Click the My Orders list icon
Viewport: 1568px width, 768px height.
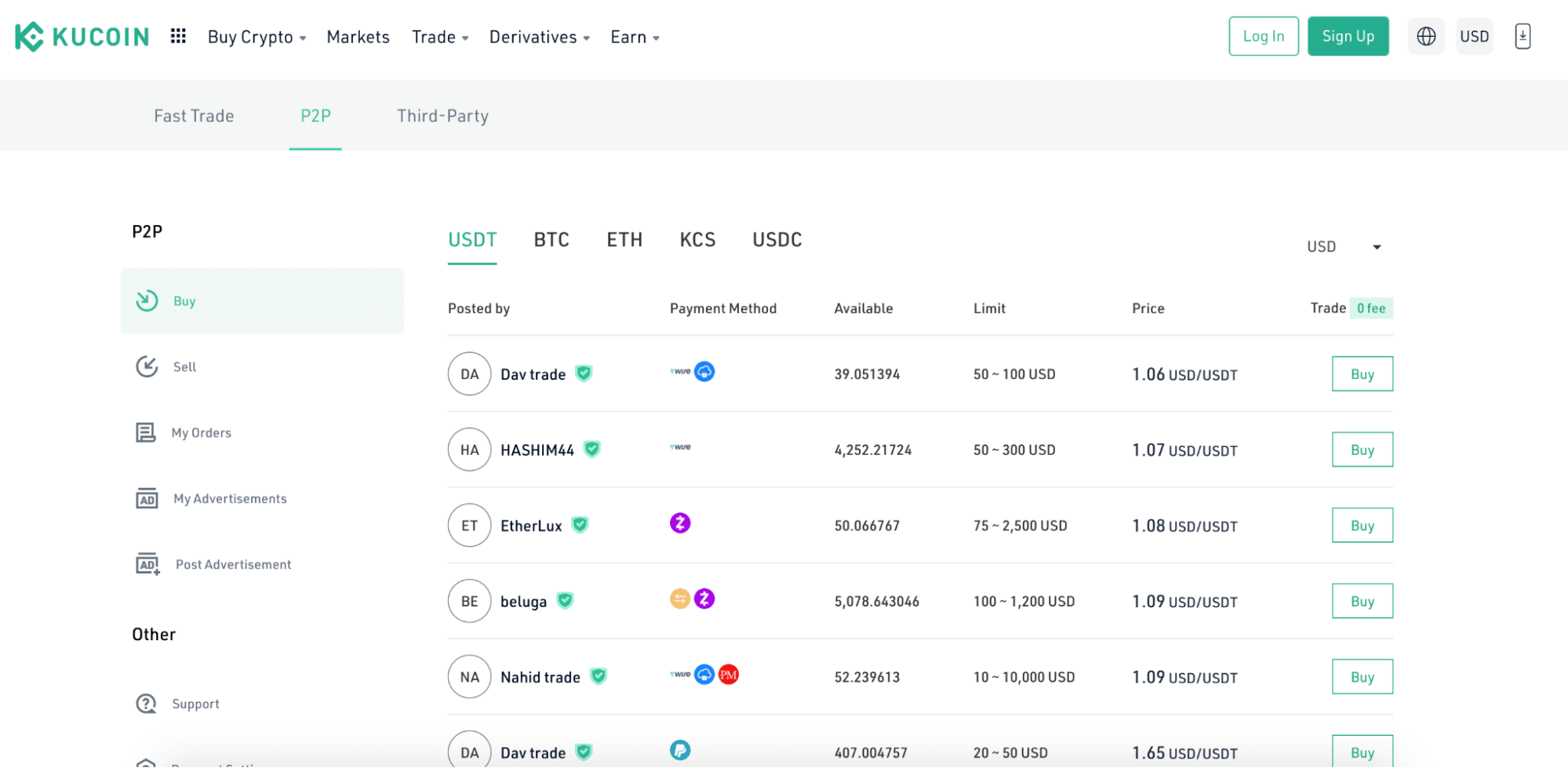(x=146, y=432)
